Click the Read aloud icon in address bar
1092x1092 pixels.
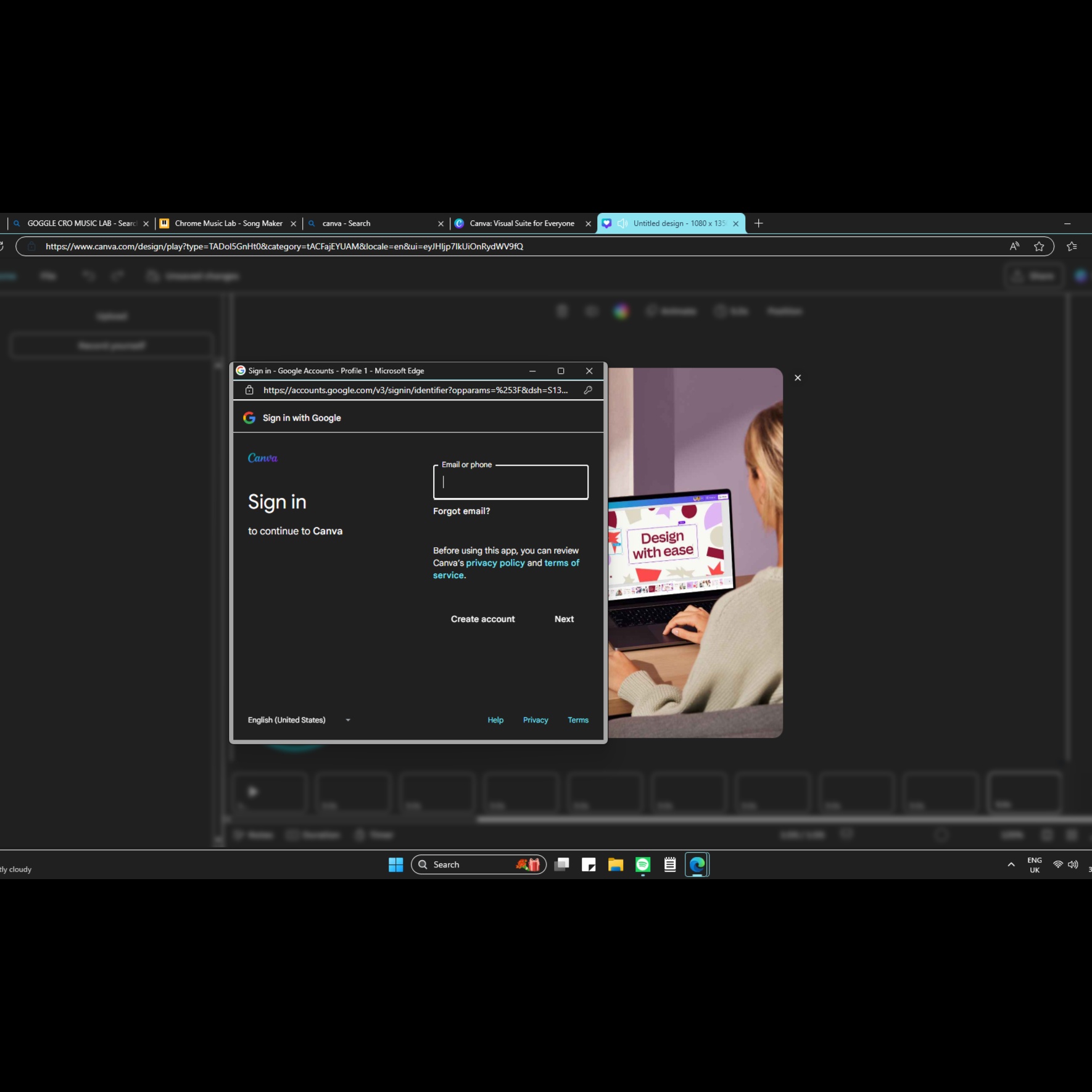click(x=1014, y=246)
